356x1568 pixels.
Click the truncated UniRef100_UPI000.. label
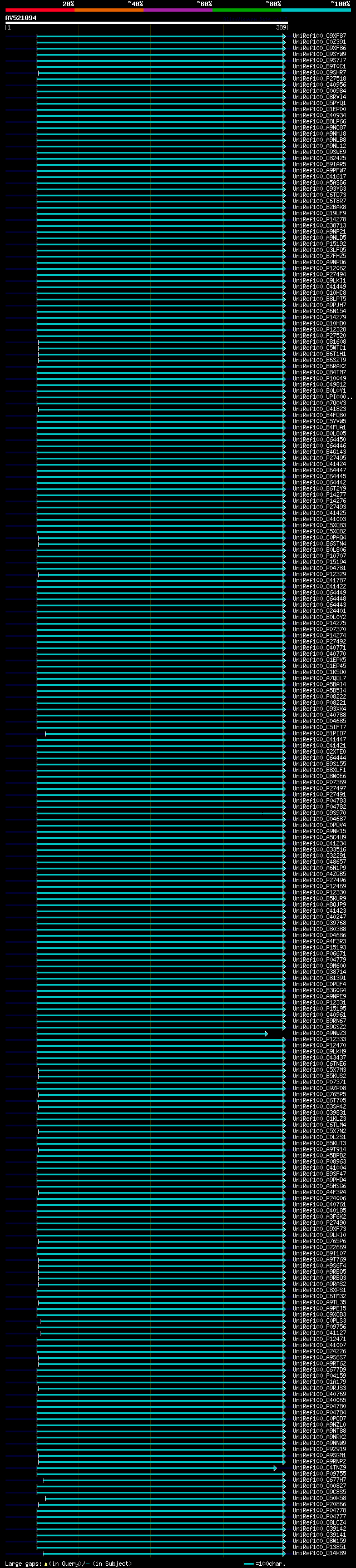pos(322,397)
